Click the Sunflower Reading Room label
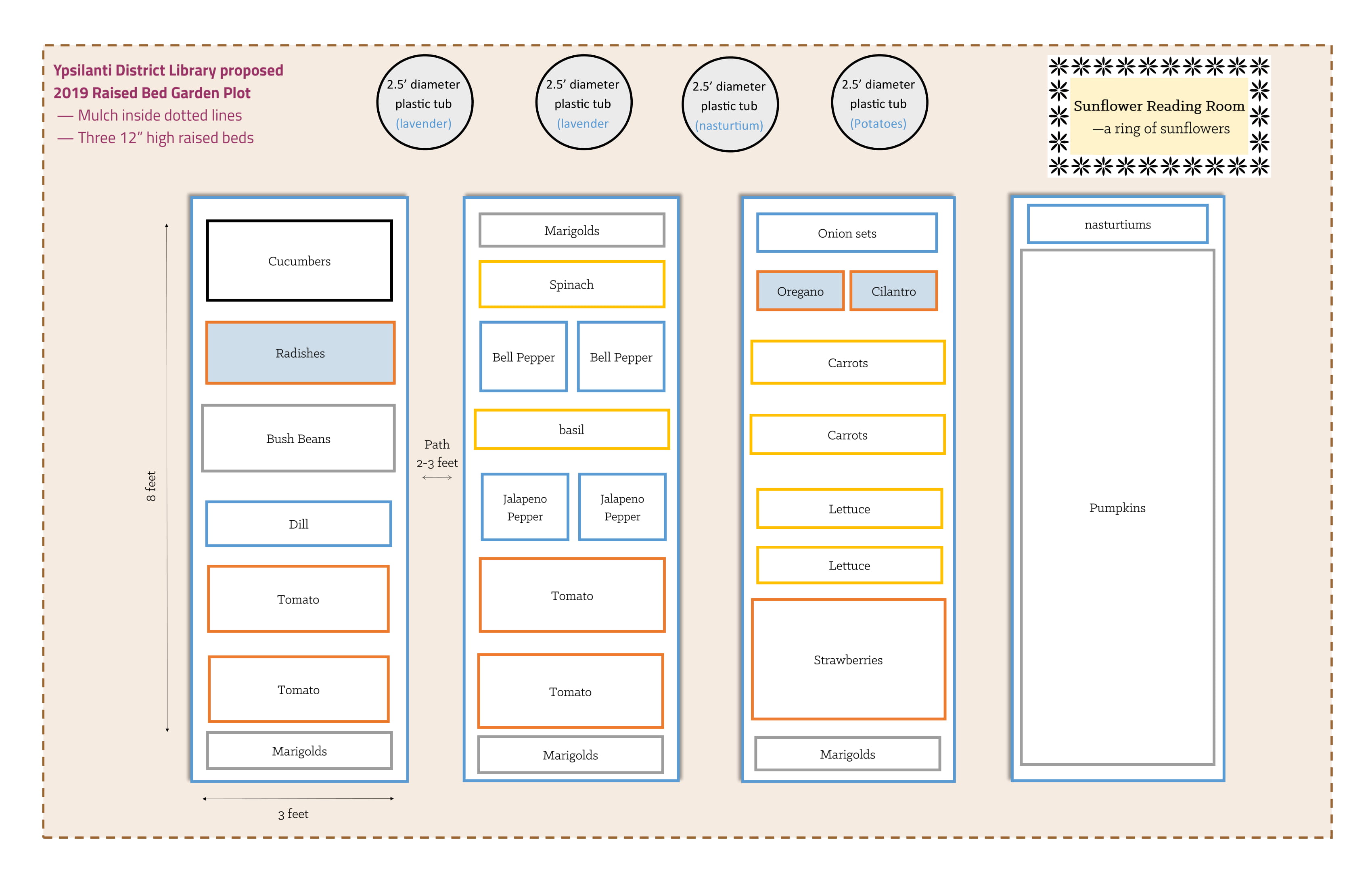Viewport: 1372px width, 888px height. pos(1159,106)
